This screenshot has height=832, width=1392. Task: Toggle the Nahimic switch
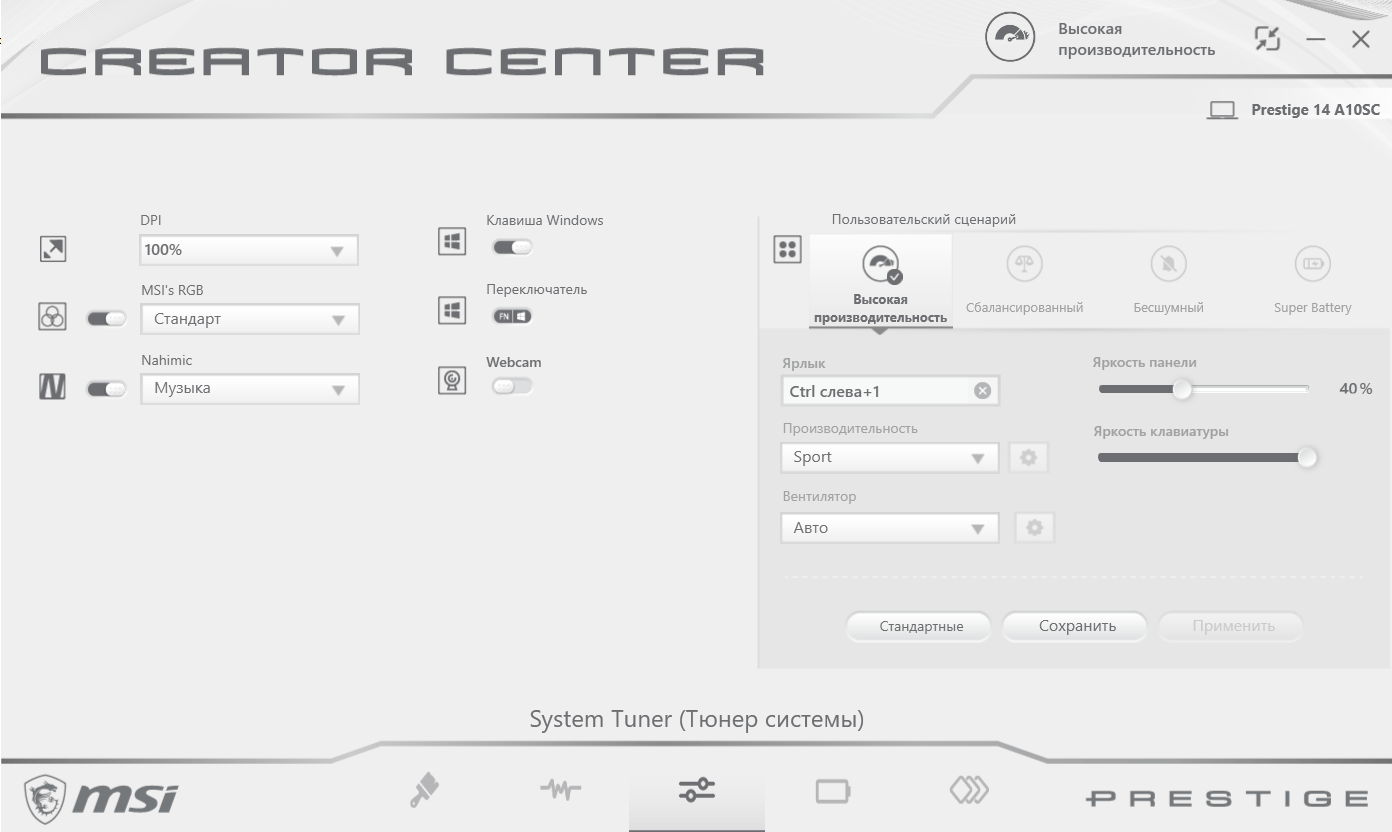point(107,389)
